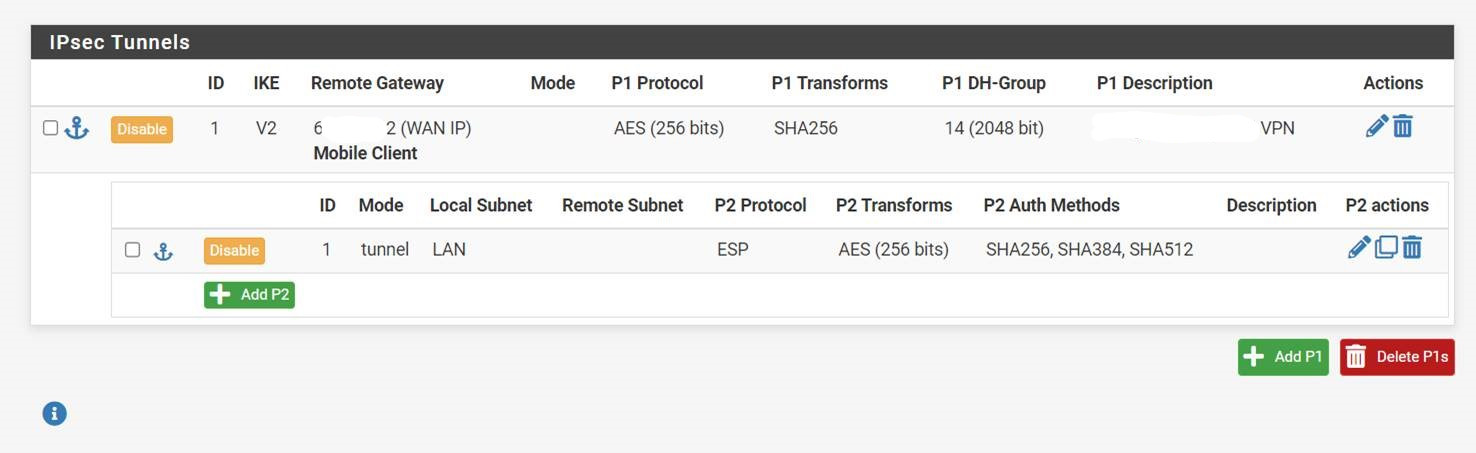
Task: Click the green Add P2 button
Action: pos(249,295)
